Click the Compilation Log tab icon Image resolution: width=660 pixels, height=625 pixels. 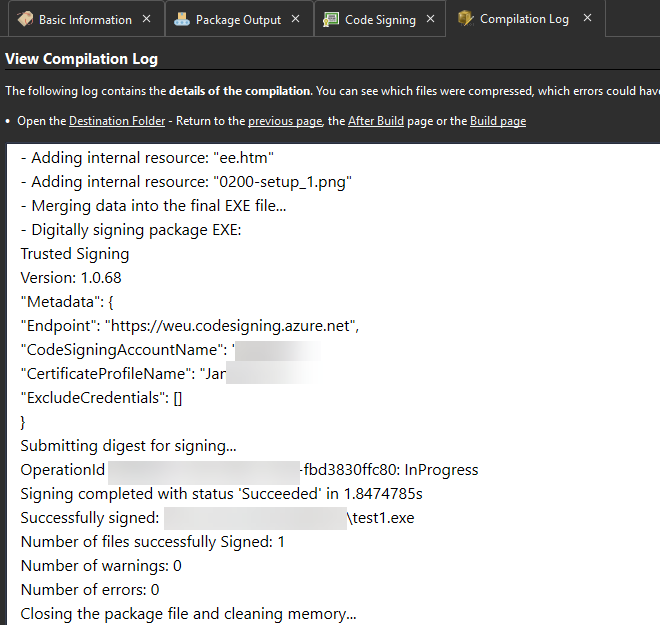465,19
